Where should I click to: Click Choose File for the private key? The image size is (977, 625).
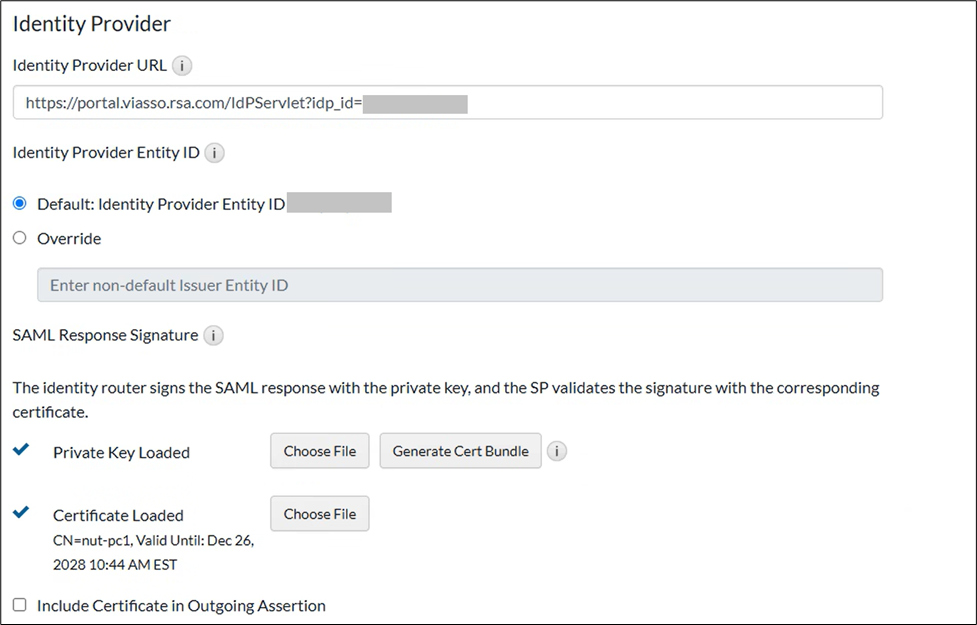[x=319, y=451]
